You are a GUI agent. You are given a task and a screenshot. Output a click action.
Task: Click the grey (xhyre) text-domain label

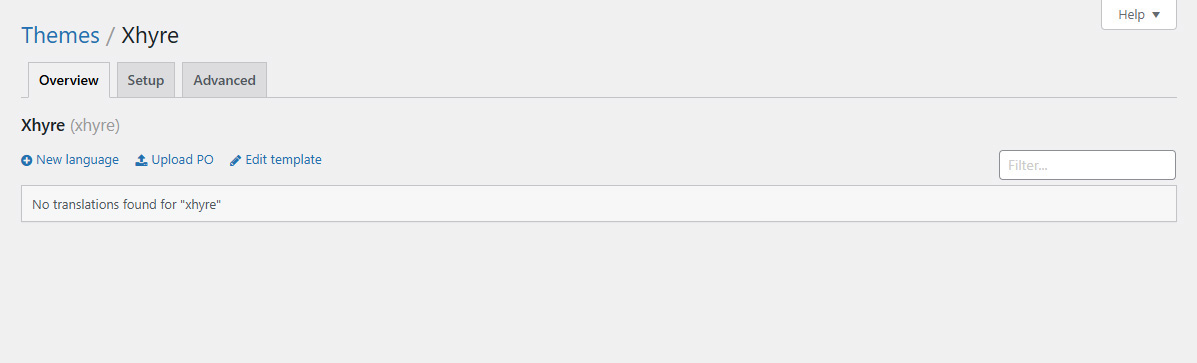pyautogui.click(x=95, y=126)
